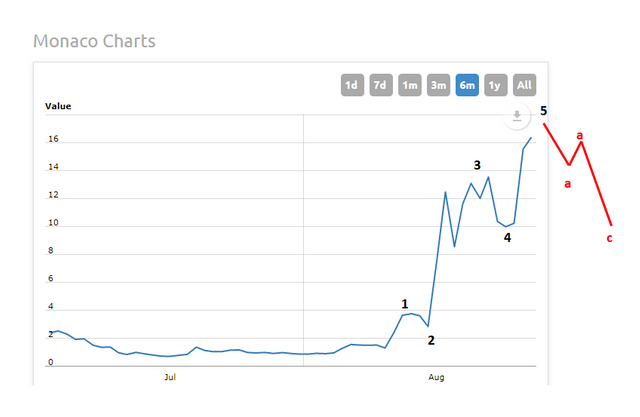This screenshot has height=417, width=640.
Task: Show the 3m time range
Action: tap(438, 86)
